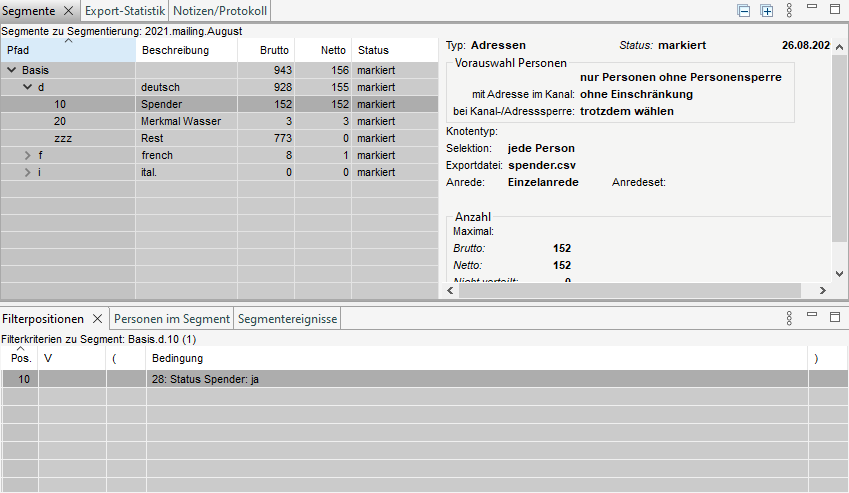This screenshot has height=493, width=849.
Task: Sort segments by the Brutto column header
Action: pyautogui.click(x=273, y=50)
